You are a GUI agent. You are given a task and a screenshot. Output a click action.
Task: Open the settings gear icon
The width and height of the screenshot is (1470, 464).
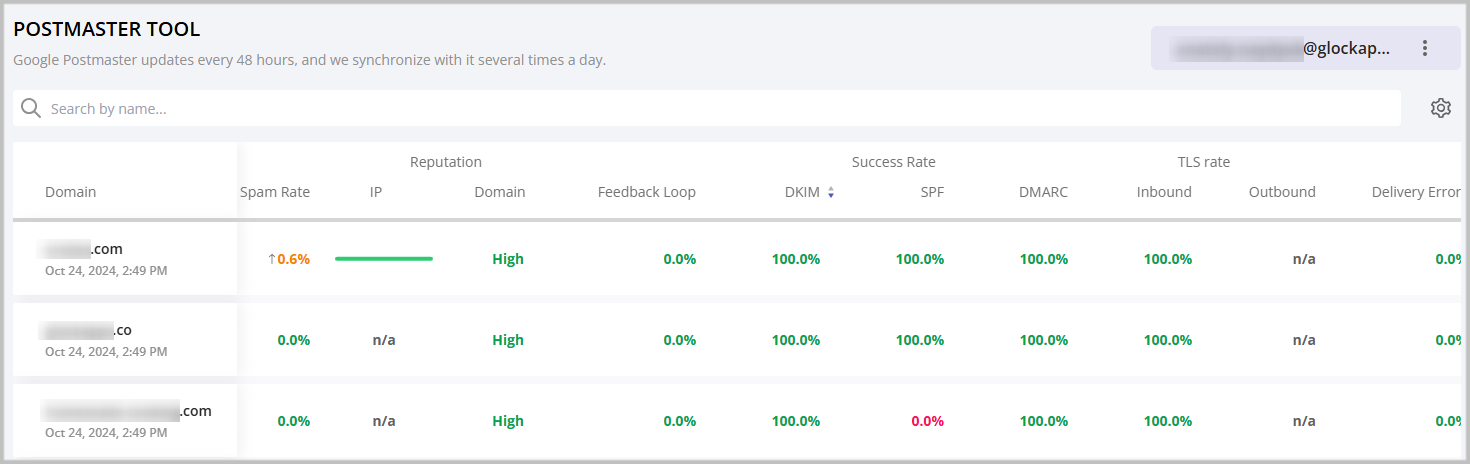coord(1440,108)
